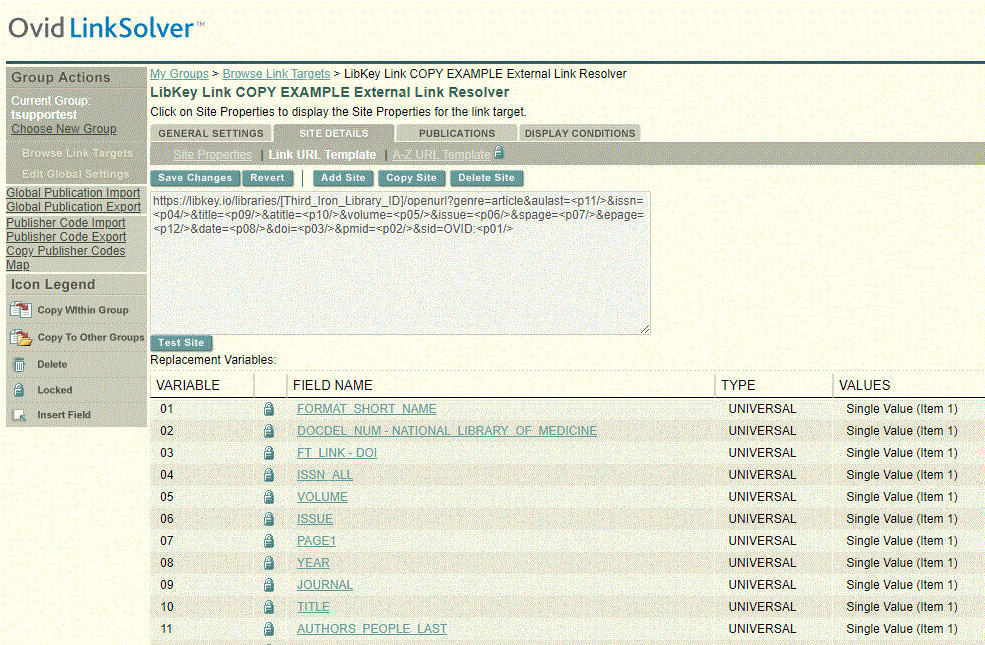The height and width of the screenshot is (645, 985).
Task: Open the A-Z URL Template sub-tab
Action: [x=441, y=154]
